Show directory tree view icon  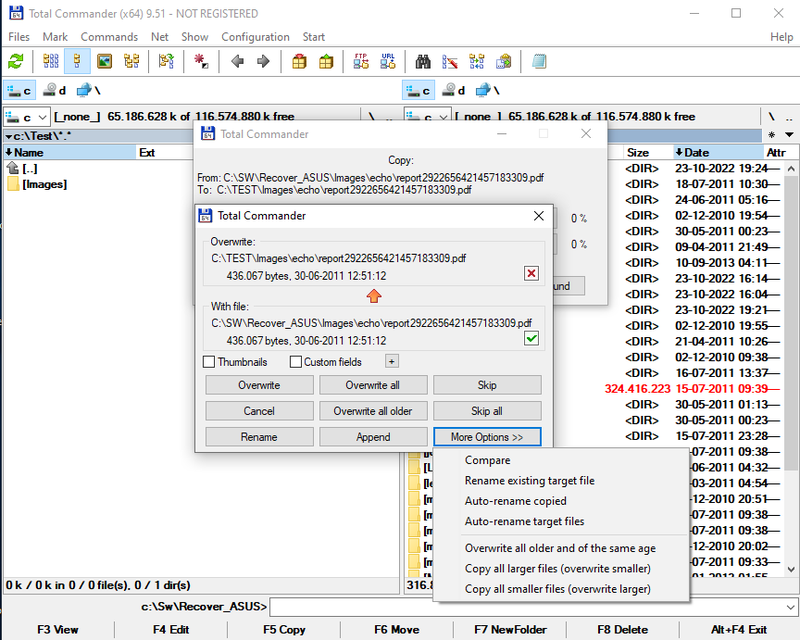pyautogui.click(x=132, y=62)
